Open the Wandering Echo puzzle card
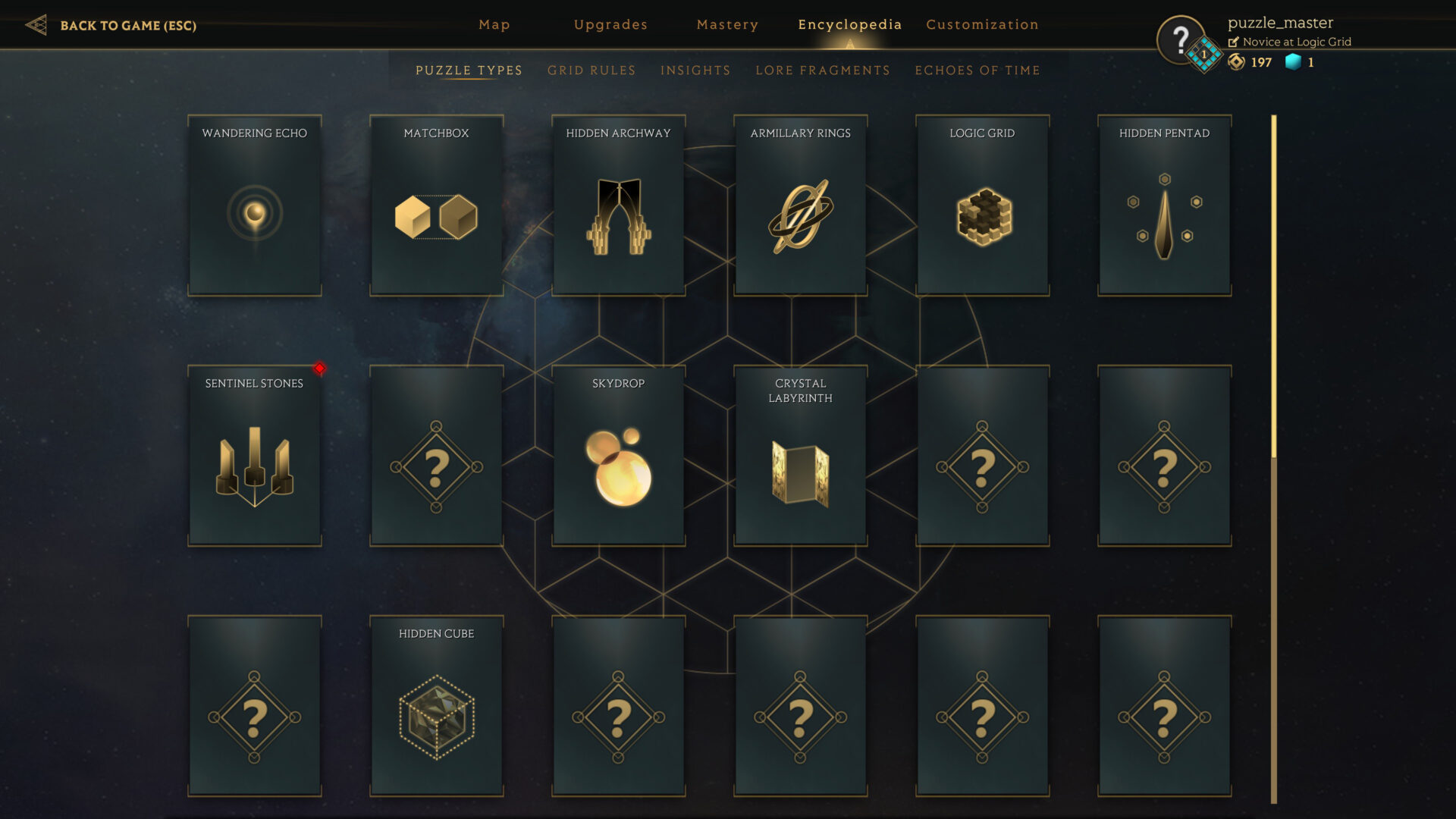The image size is (1456, 819). [x=255, y=206]
